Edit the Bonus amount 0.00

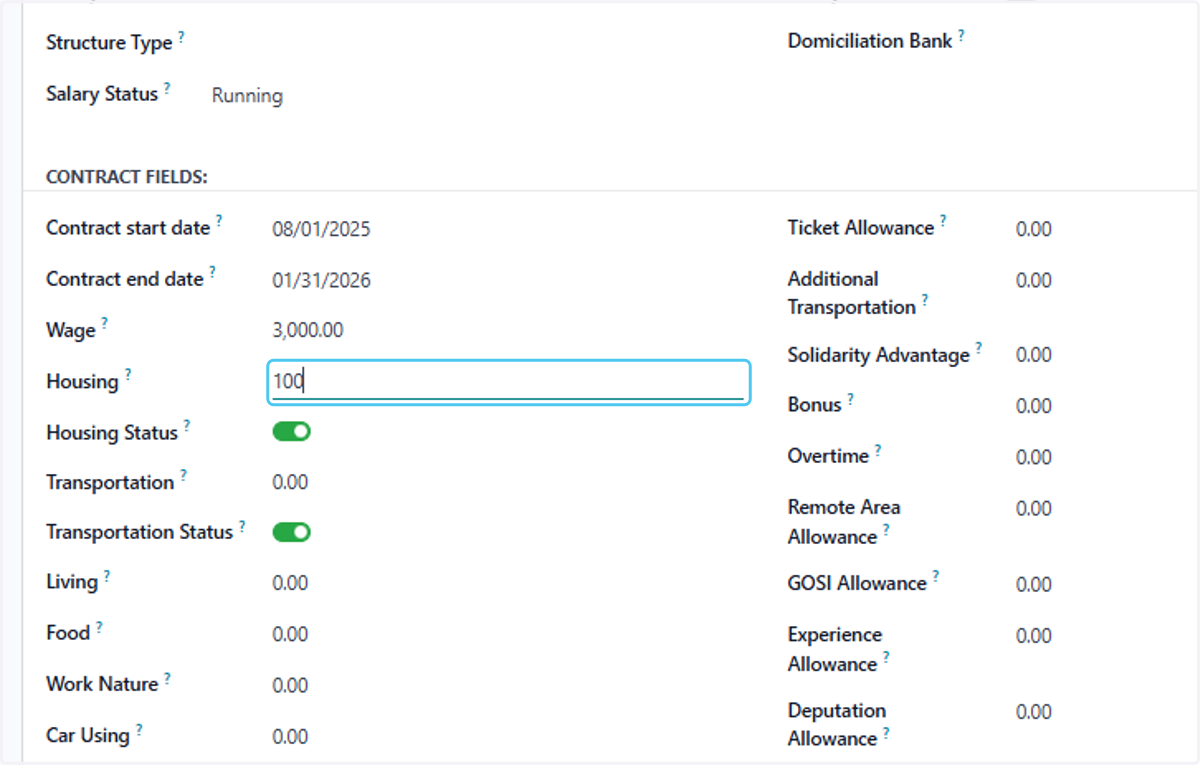1034,406
